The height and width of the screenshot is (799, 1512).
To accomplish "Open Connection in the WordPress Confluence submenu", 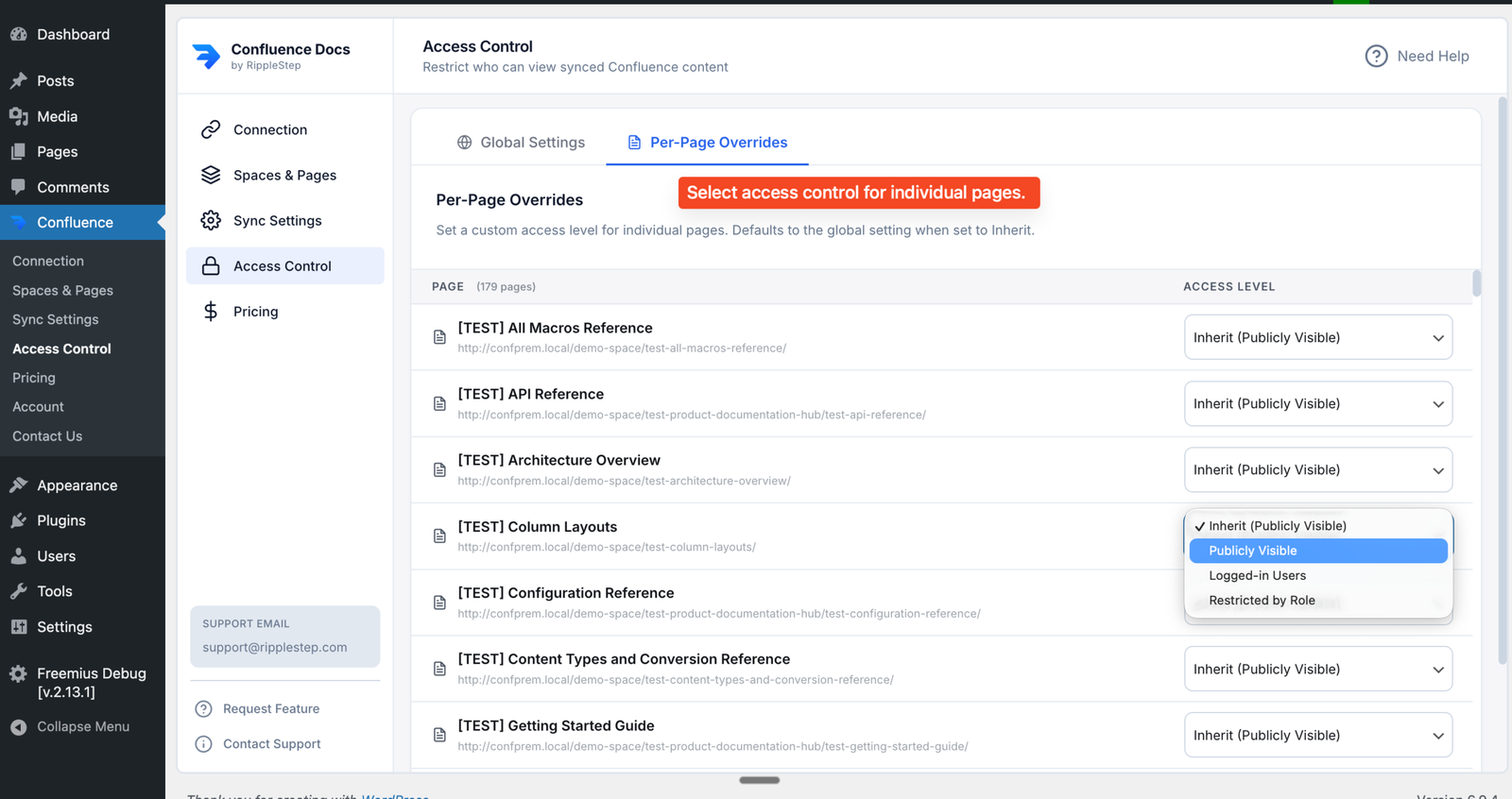I will click(48, 261).
